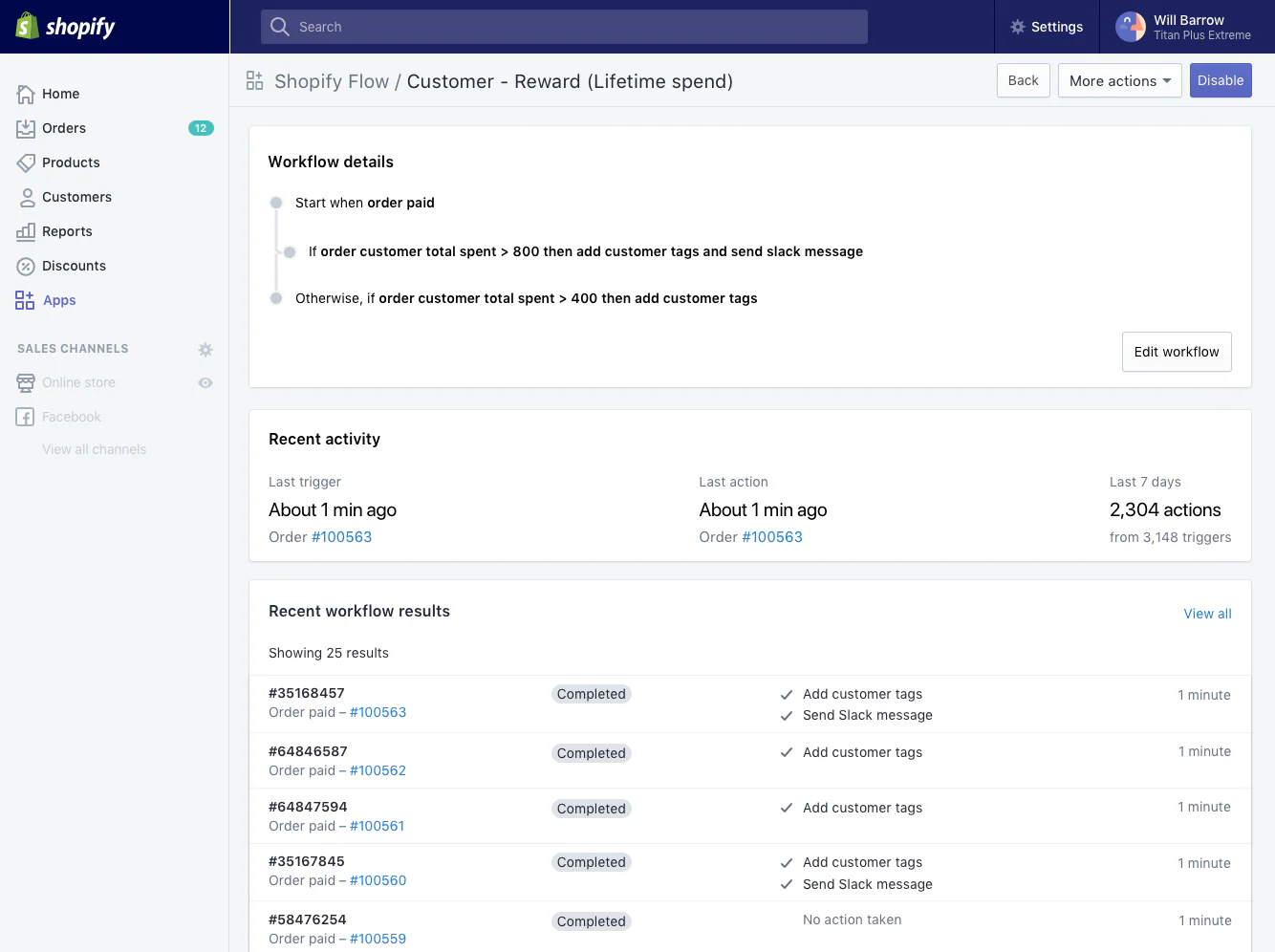Click in the Search field
The height and width of the screenshot is (952, 1275).
564,27
